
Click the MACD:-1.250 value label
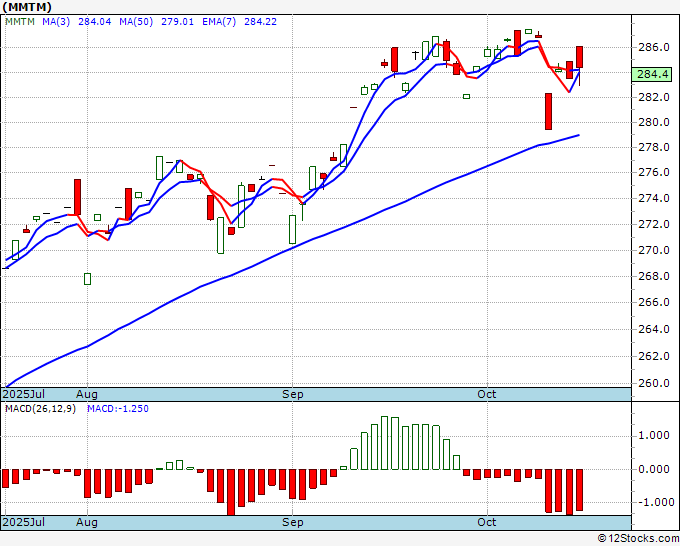118,409
